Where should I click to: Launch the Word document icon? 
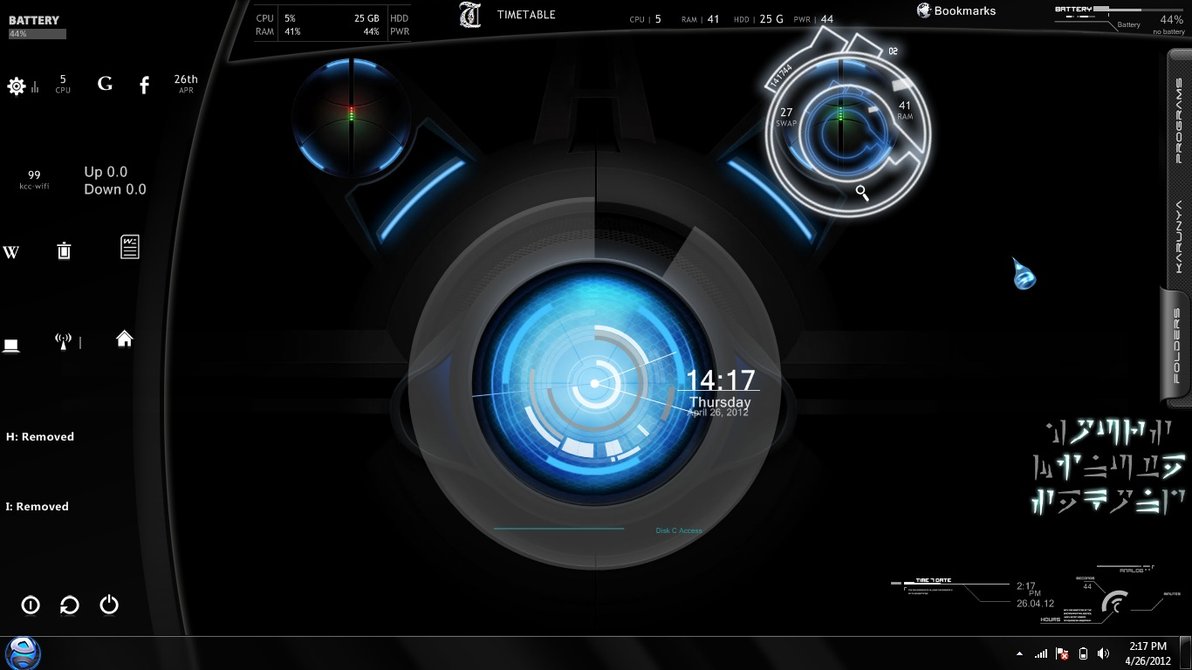click(129, 247)
